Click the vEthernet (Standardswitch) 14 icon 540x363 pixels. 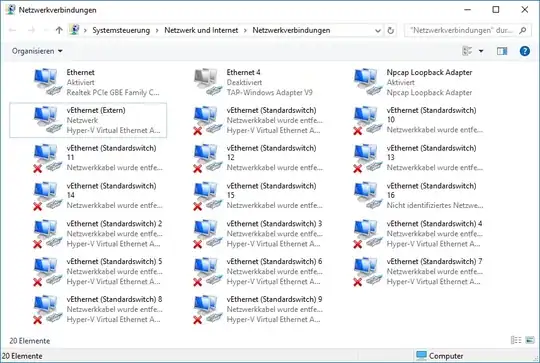click(x=48, y=196)
